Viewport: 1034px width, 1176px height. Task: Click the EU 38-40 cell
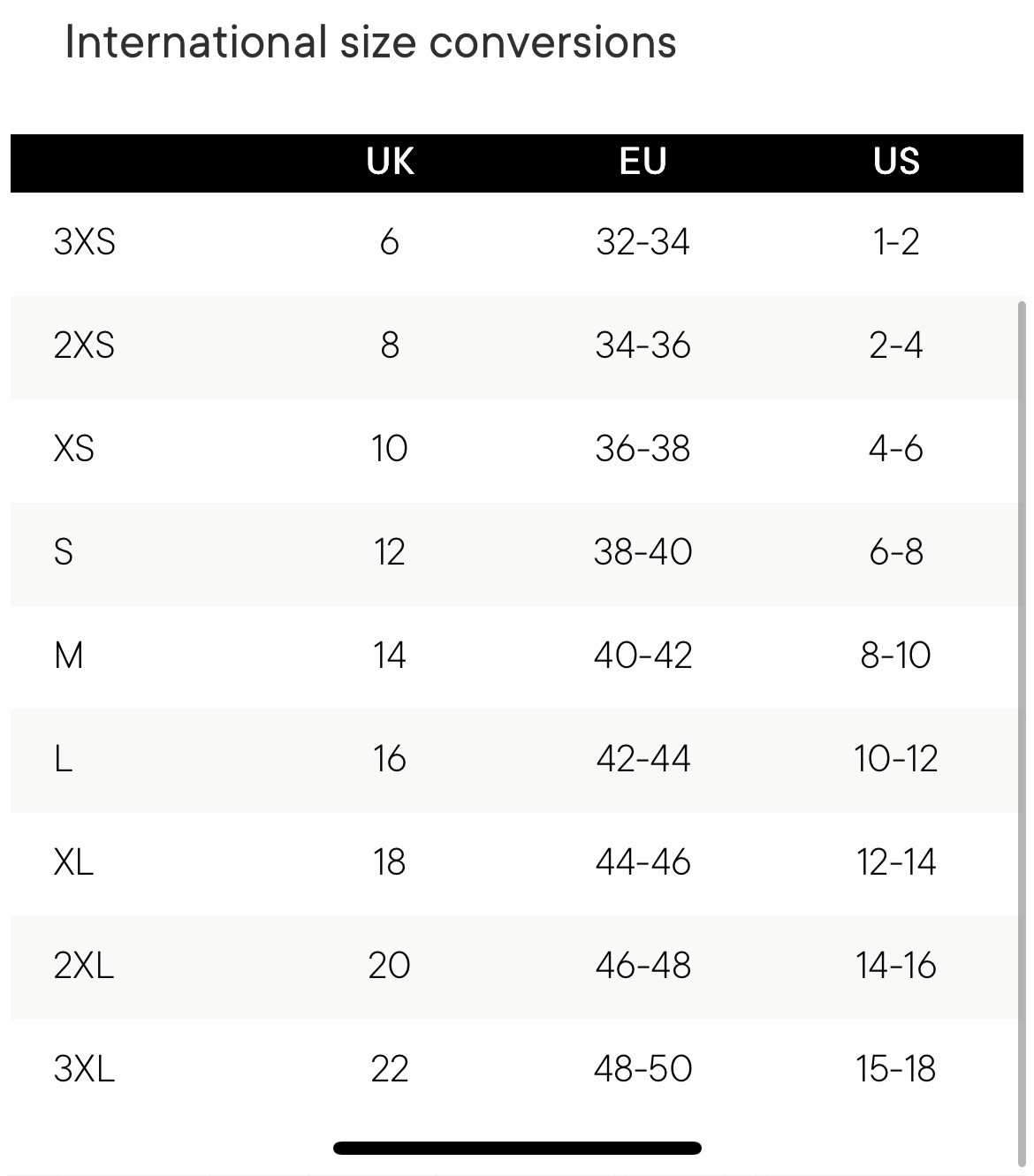click(642, 551)
